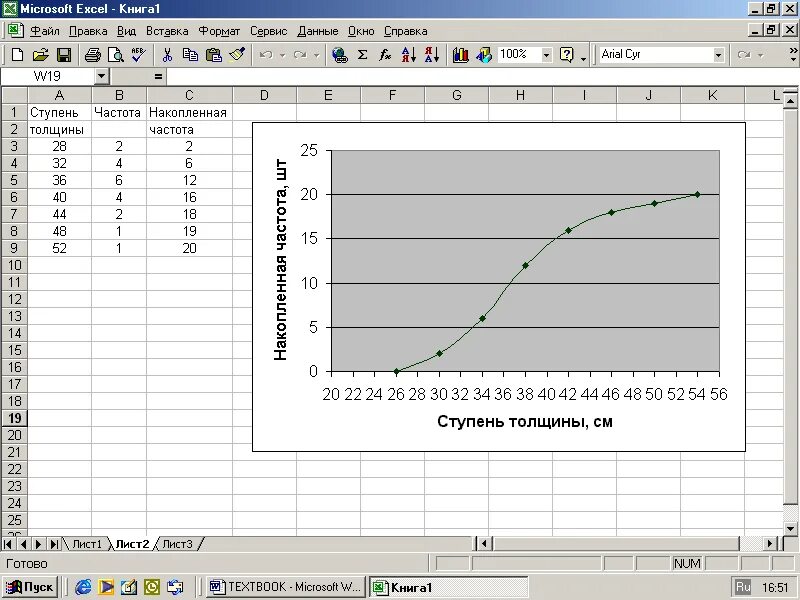Jump to first sheet with tab scroll button
800x600 pixels.
(x=8, y=544)
